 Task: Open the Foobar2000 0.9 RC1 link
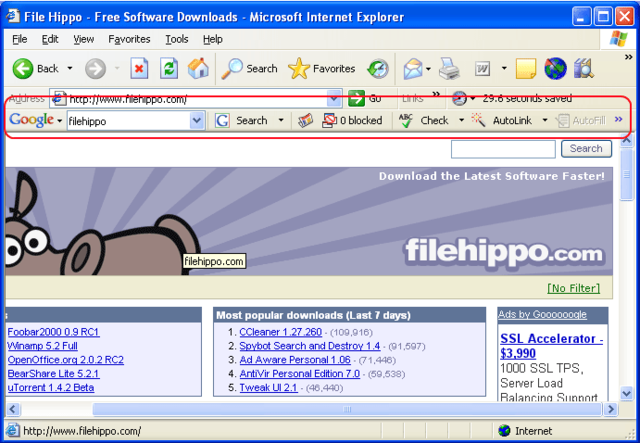pyautogui.click(x=53, y=332)
